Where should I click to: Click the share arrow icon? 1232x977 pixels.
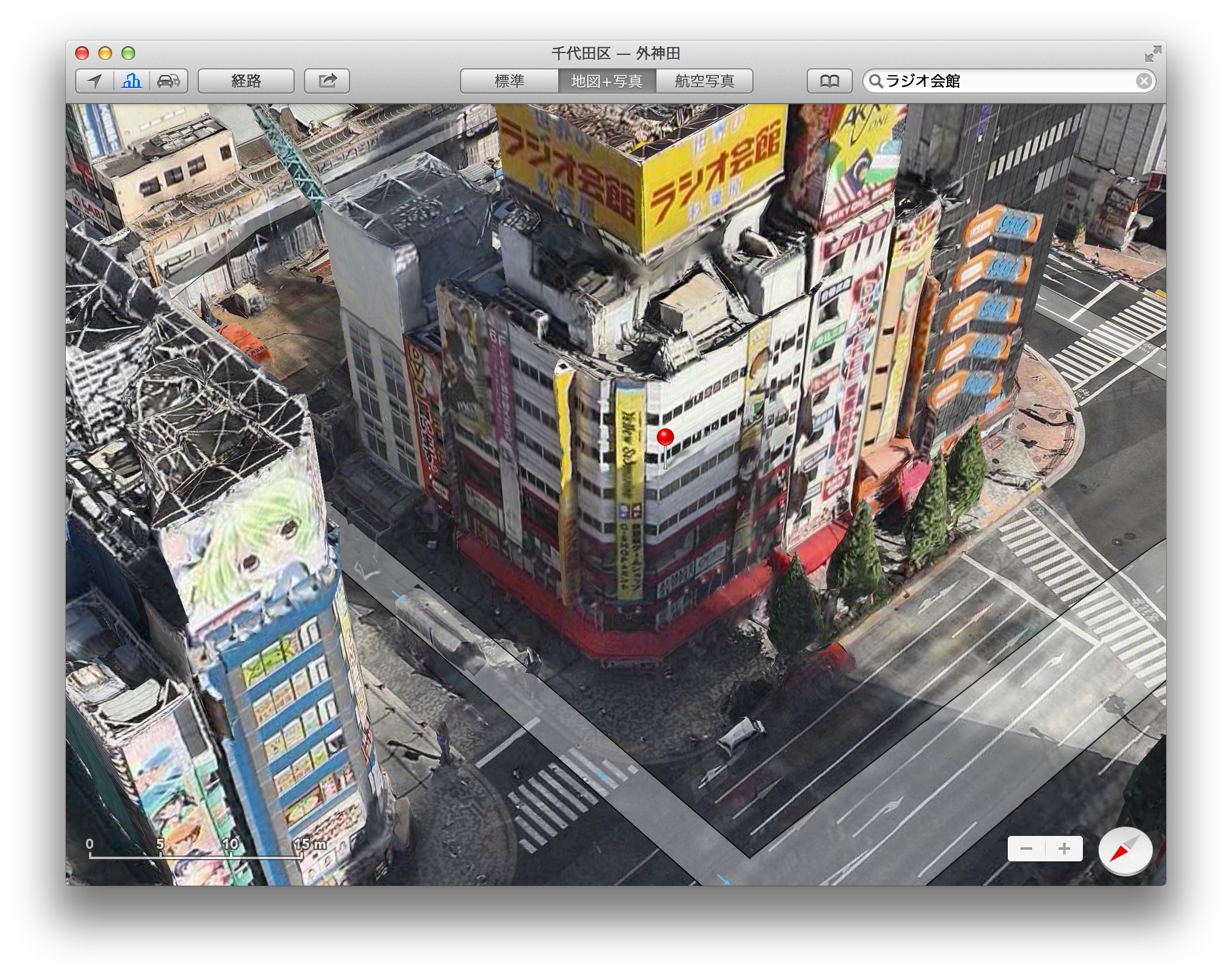click(327, 81)
